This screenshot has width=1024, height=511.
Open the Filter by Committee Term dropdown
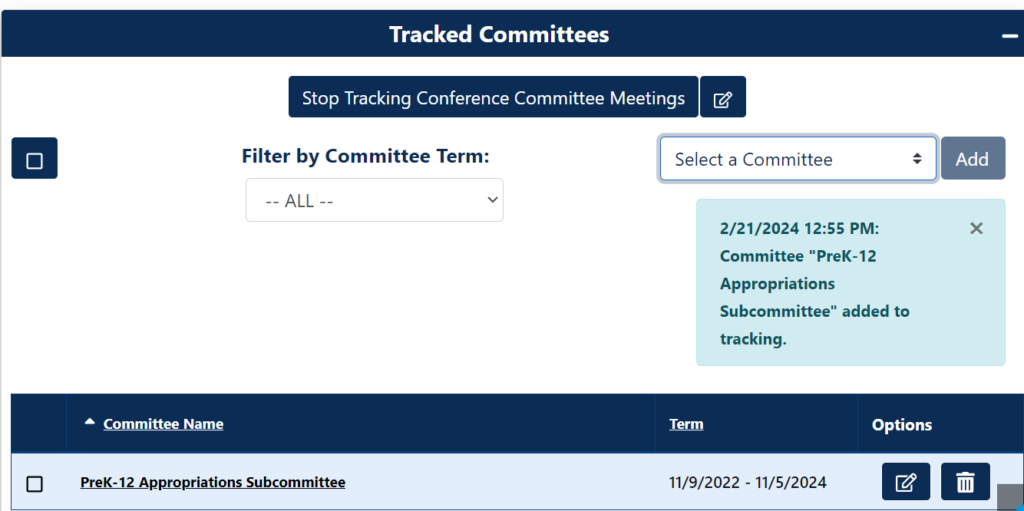pos(374,200)
